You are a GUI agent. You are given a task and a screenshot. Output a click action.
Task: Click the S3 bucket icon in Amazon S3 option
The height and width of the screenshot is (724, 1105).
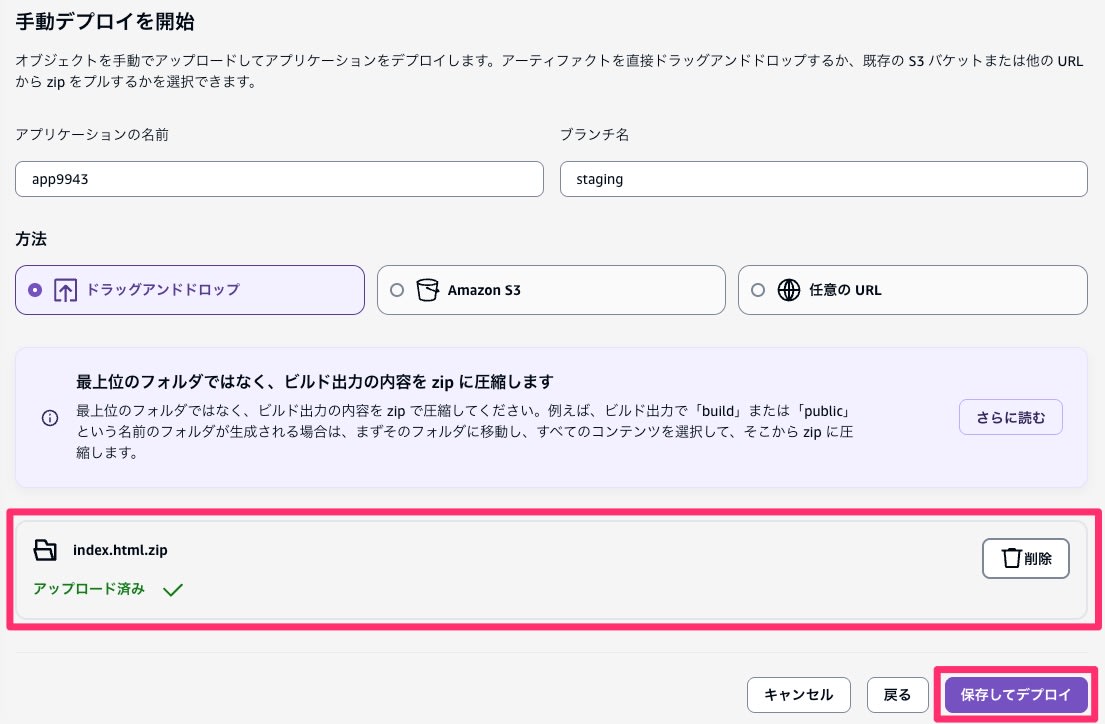click(x=428, y=290)
